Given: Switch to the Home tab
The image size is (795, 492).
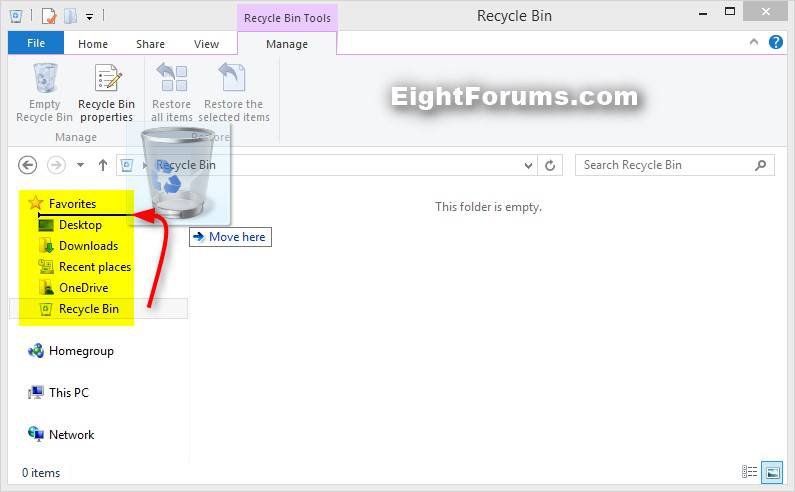Looking at the screenshot, I should [x=93, y=44].
